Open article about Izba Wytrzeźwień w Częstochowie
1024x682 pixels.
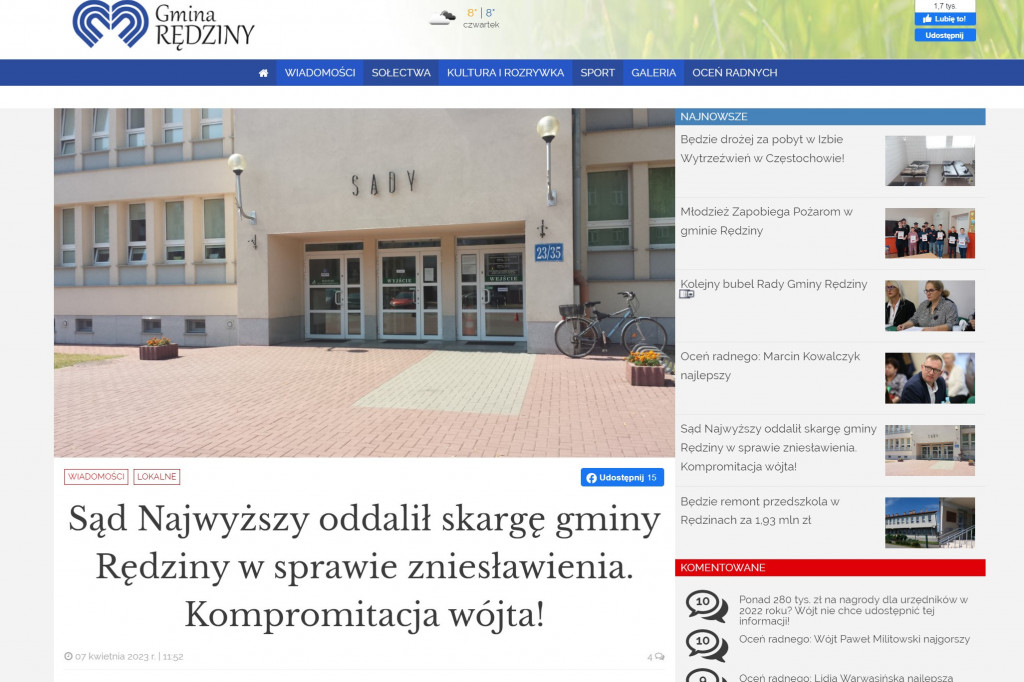point(762,149)
